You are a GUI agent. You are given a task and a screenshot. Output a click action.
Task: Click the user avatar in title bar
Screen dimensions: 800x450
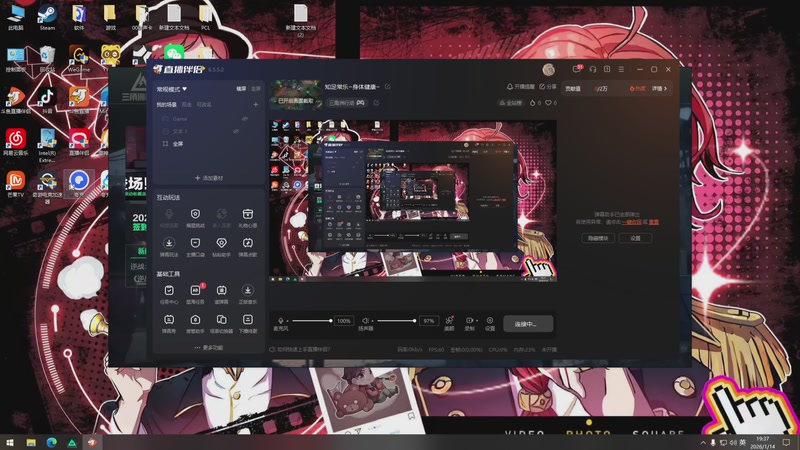[548, 69]
